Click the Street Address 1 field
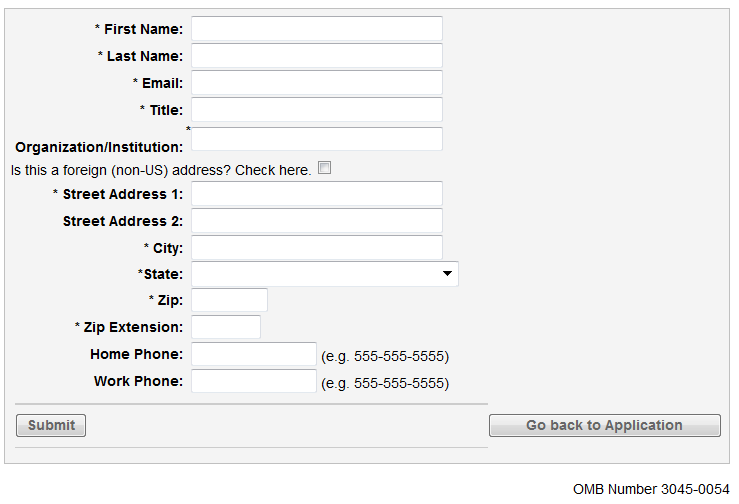 [316, 194]
